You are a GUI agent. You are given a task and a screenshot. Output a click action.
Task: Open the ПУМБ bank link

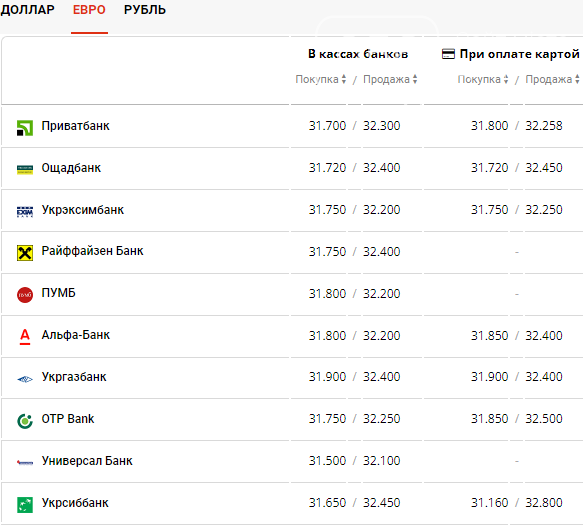pyautogui.click(x=58, y=293)
